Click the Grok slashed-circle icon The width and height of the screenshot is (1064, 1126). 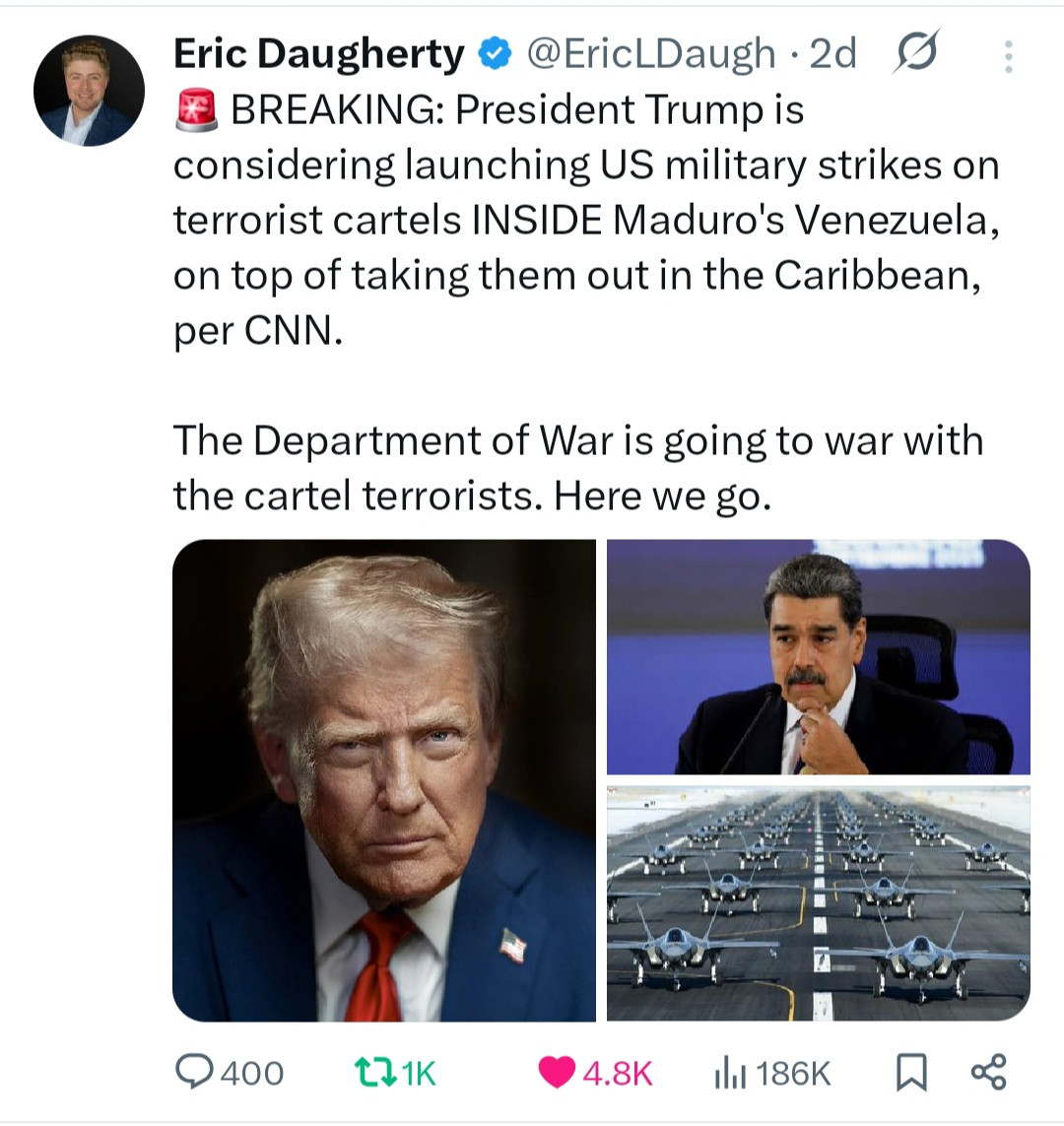[916, 51]
